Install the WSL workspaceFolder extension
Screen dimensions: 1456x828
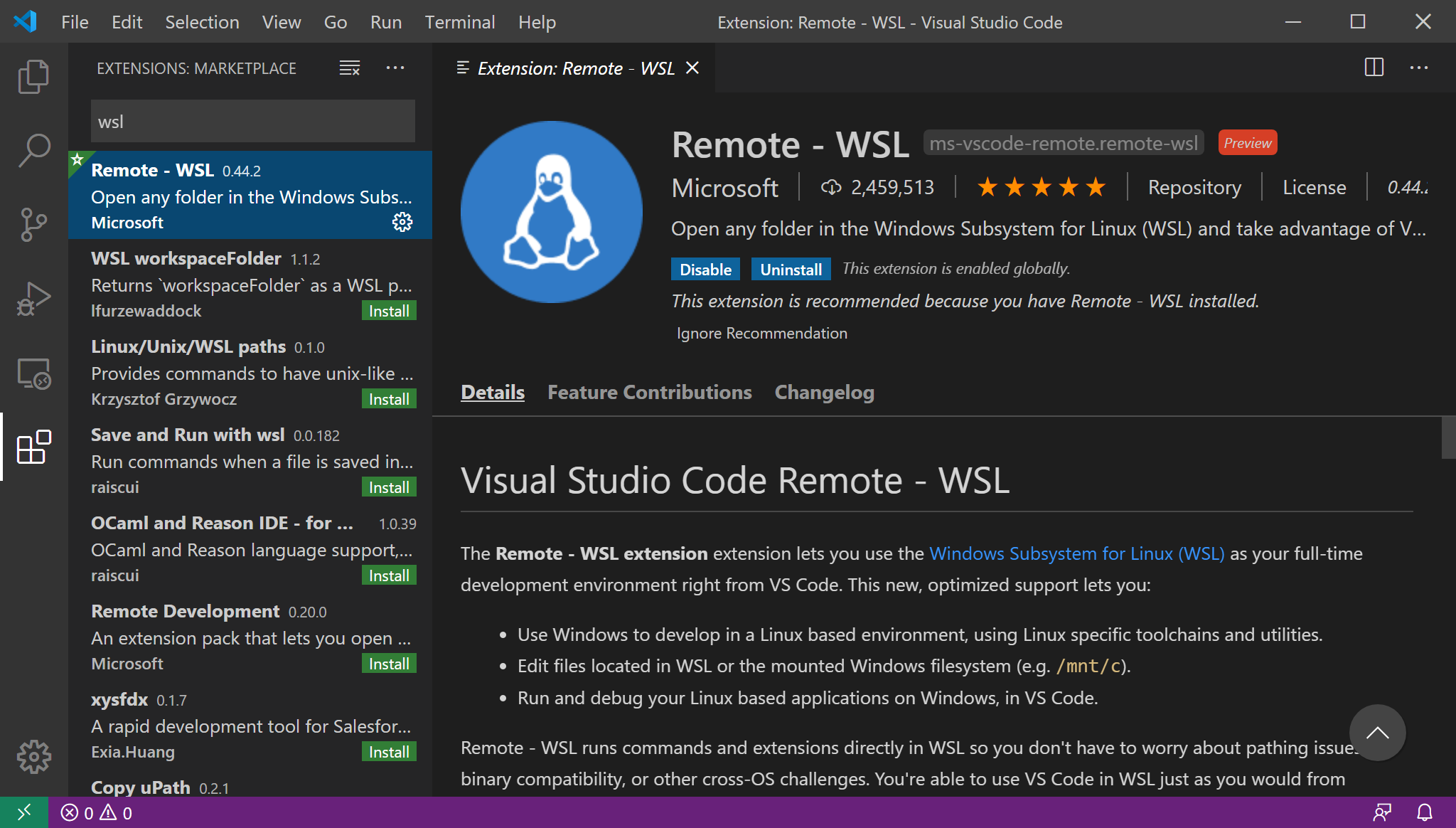tap(389, 311)
